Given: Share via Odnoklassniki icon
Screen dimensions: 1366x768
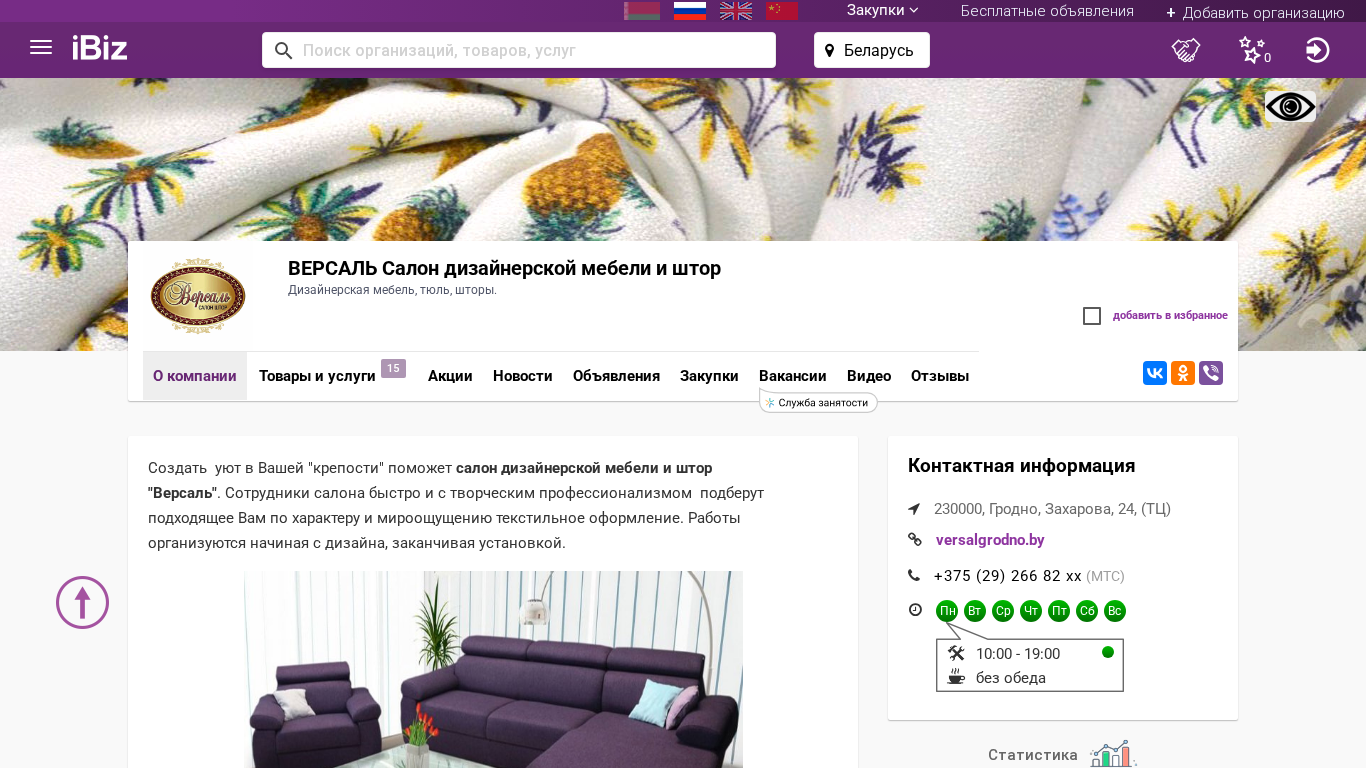Looking at the screenshot, I should click(1183, 373).
